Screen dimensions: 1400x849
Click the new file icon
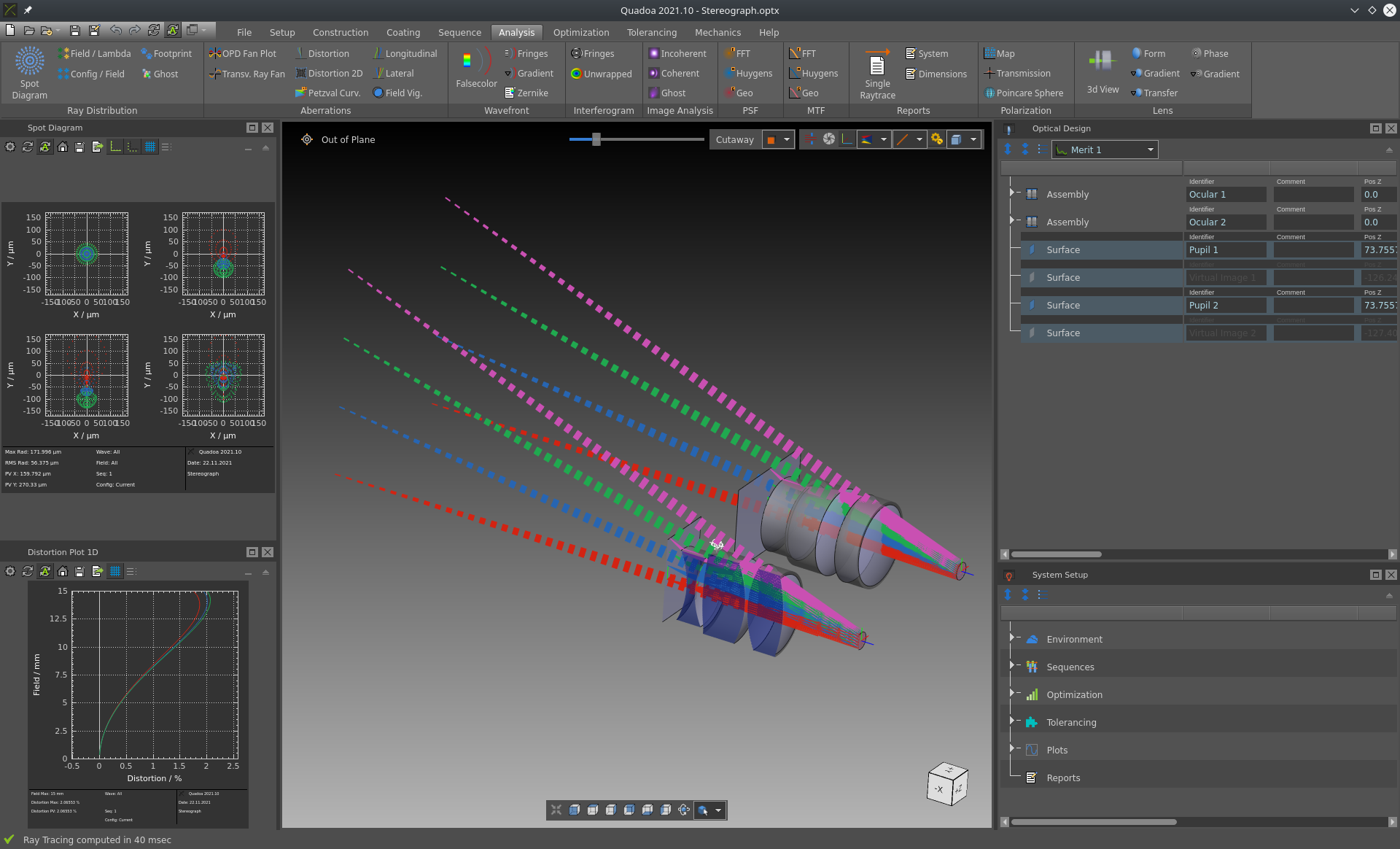tap(10, 30)
